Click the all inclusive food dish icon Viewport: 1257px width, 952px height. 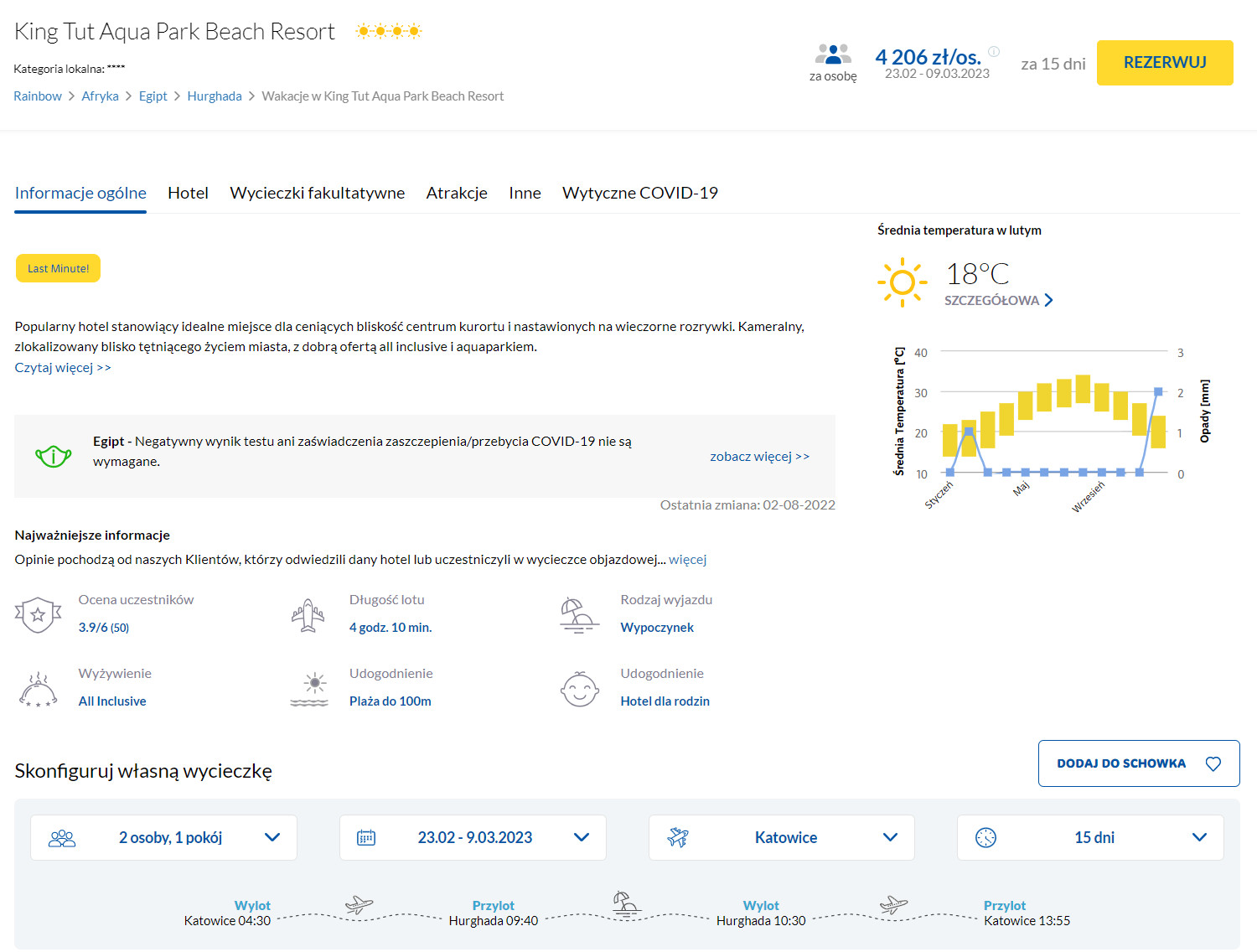38,690
